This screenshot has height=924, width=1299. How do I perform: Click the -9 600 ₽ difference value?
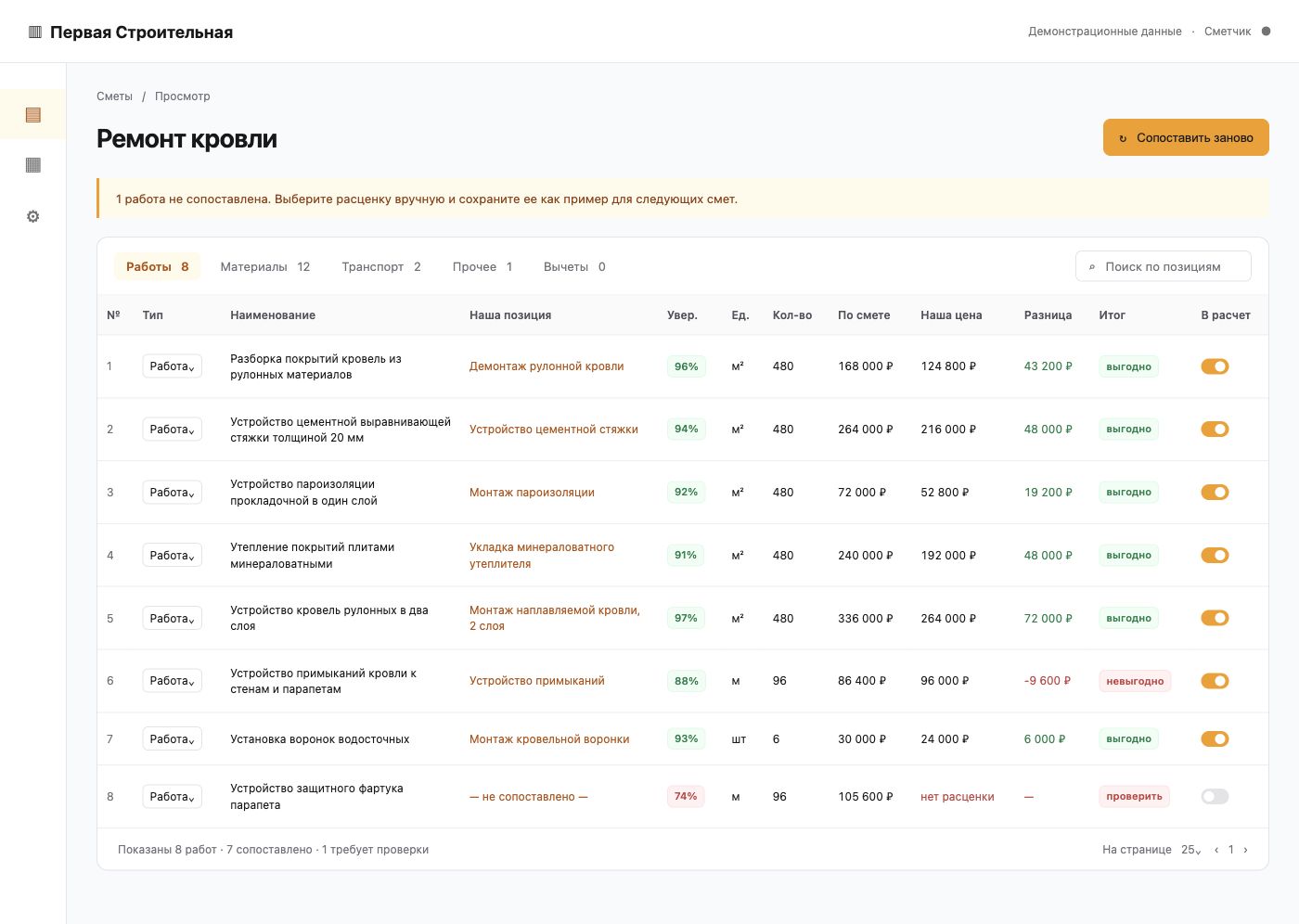coord(1047,681)
